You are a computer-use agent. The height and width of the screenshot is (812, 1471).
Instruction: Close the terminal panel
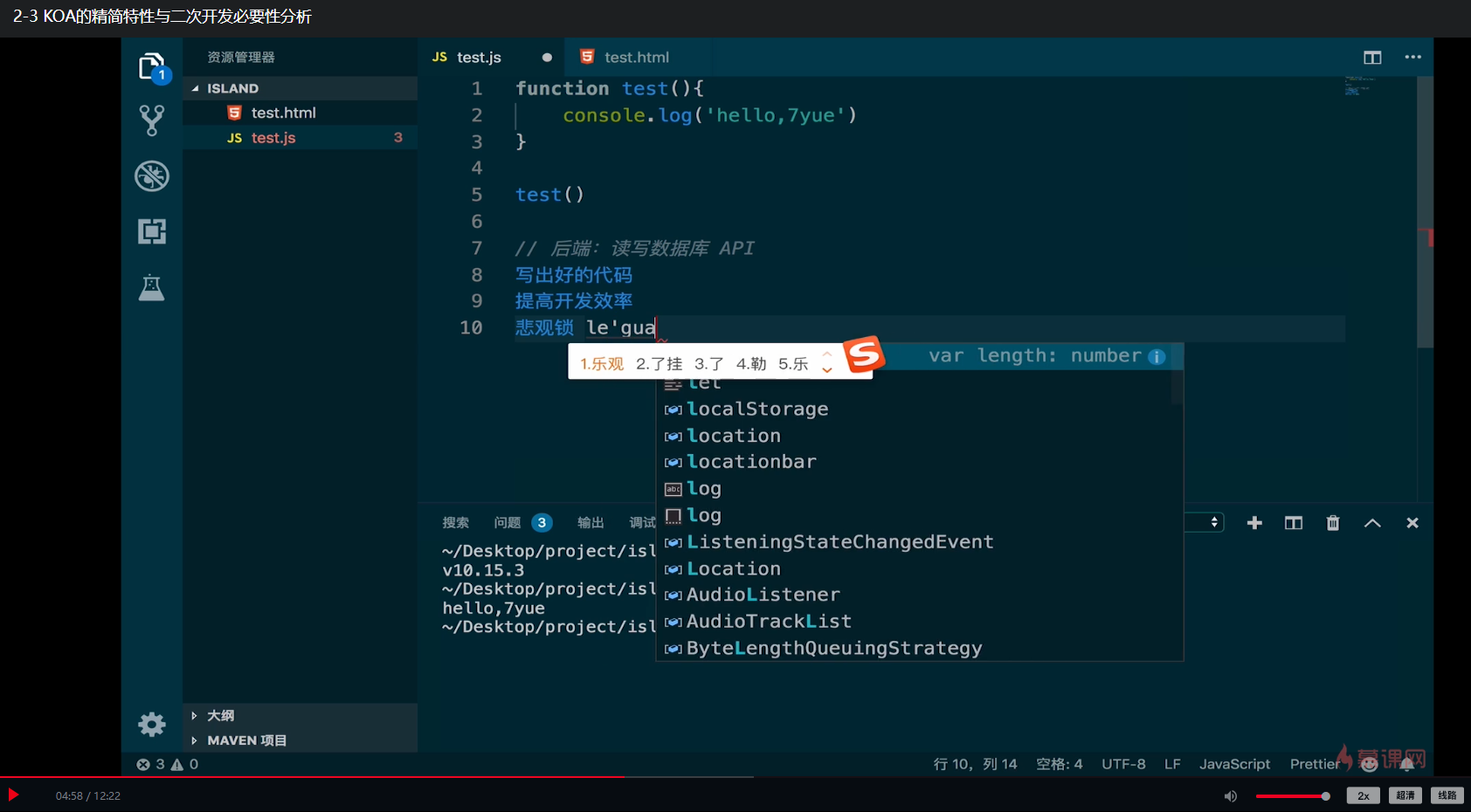[1412, 523]
